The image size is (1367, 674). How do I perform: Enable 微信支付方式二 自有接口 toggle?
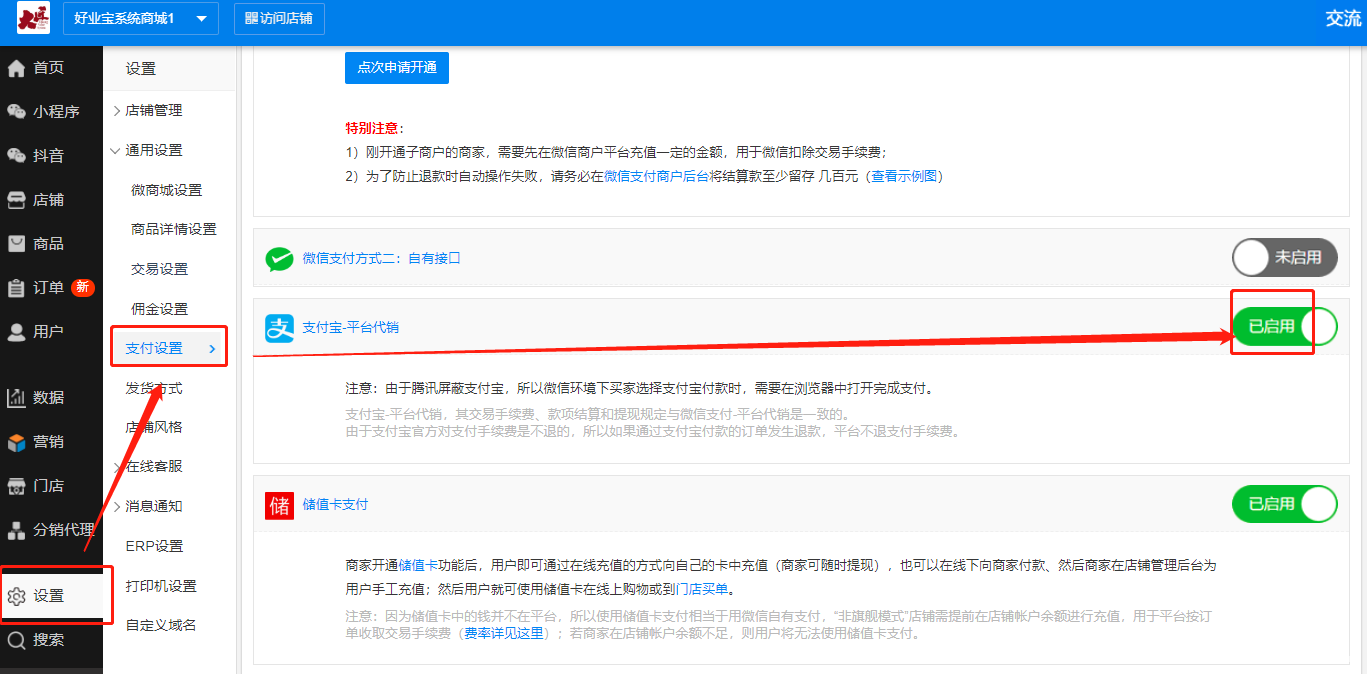tap(1284, 258)
